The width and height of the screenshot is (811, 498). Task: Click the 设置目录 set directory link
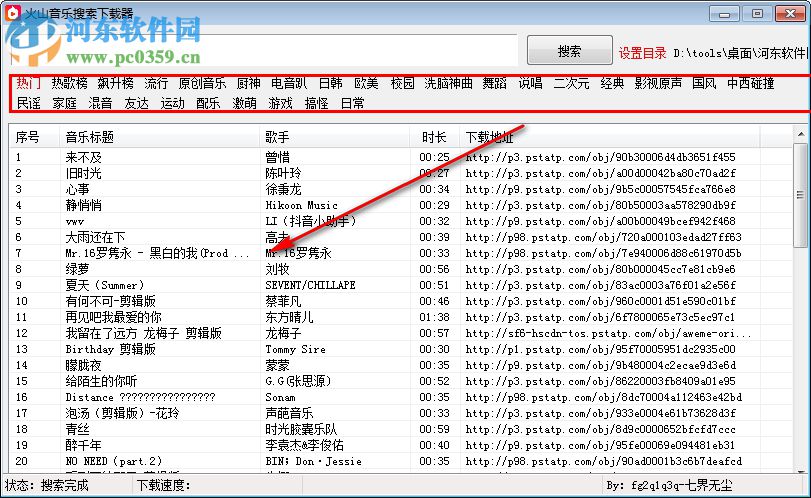(x=642, y=53)
